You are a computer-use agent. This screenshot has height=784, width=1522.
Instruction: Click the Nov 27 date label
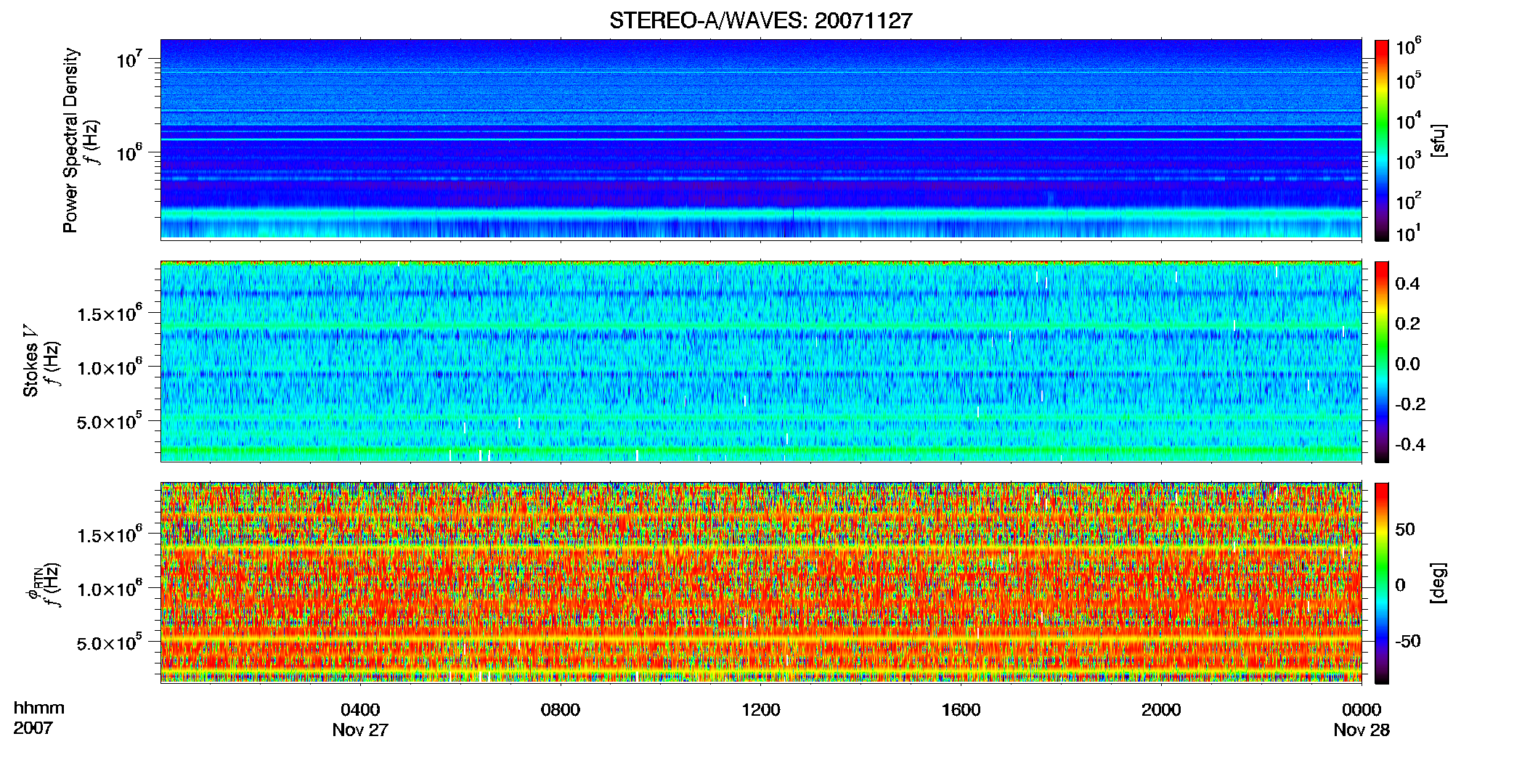click(x=360, y=730)
